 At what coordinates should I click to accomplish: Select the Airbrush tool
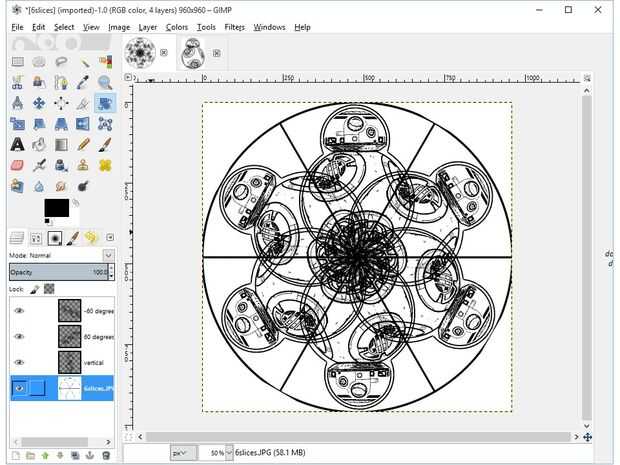[x=39, y=165]
